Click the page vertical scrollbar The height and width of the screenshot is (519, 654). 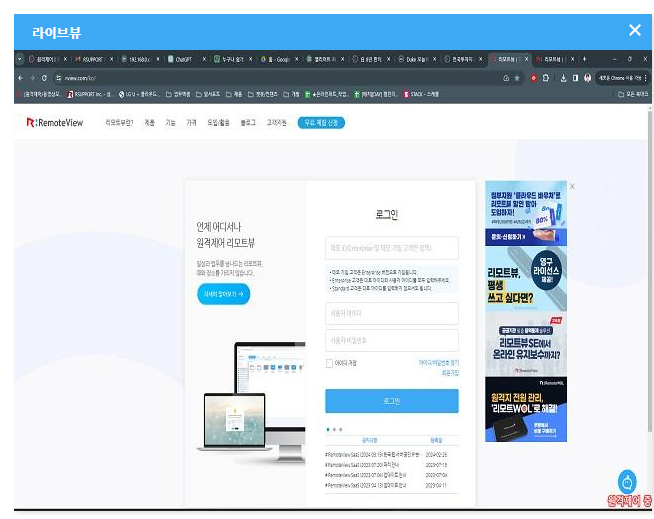[x=649, y=271]
